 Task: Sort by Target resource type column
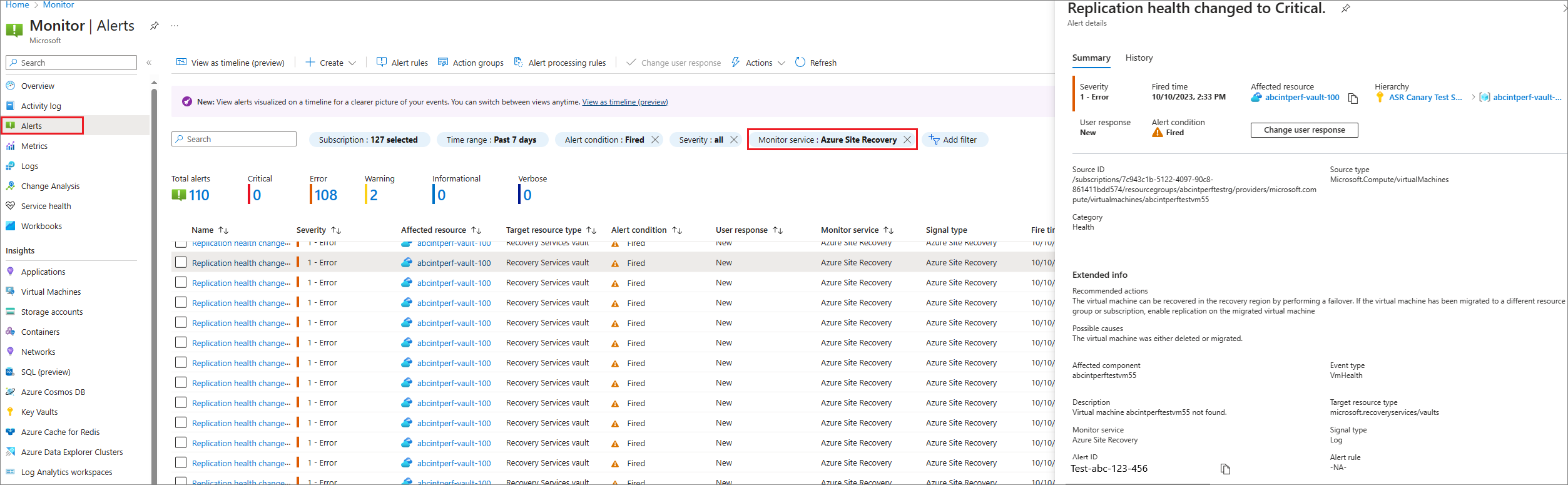pos(551,230)
